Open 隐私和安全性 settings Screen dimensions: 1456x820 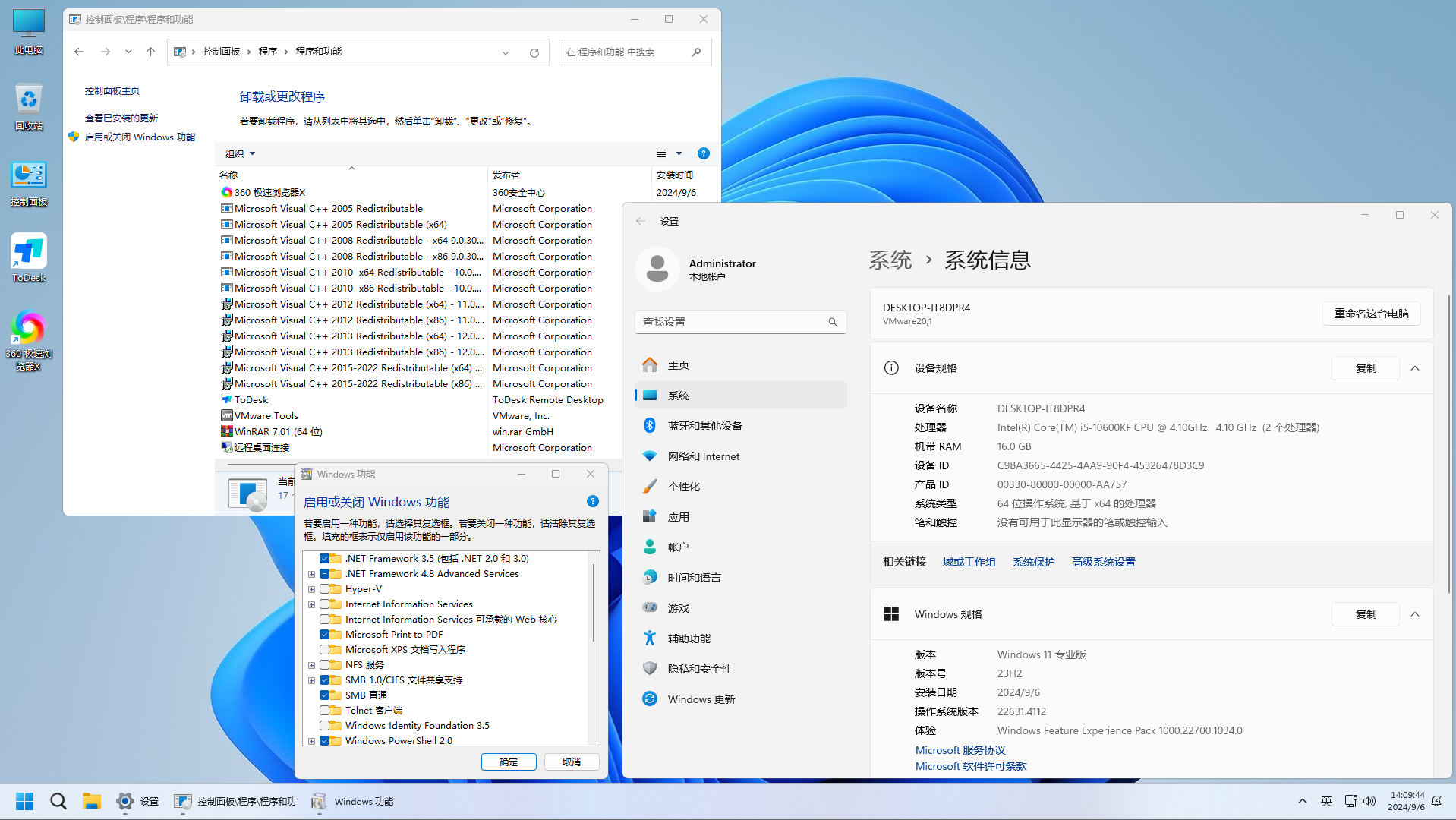(741, 669)
